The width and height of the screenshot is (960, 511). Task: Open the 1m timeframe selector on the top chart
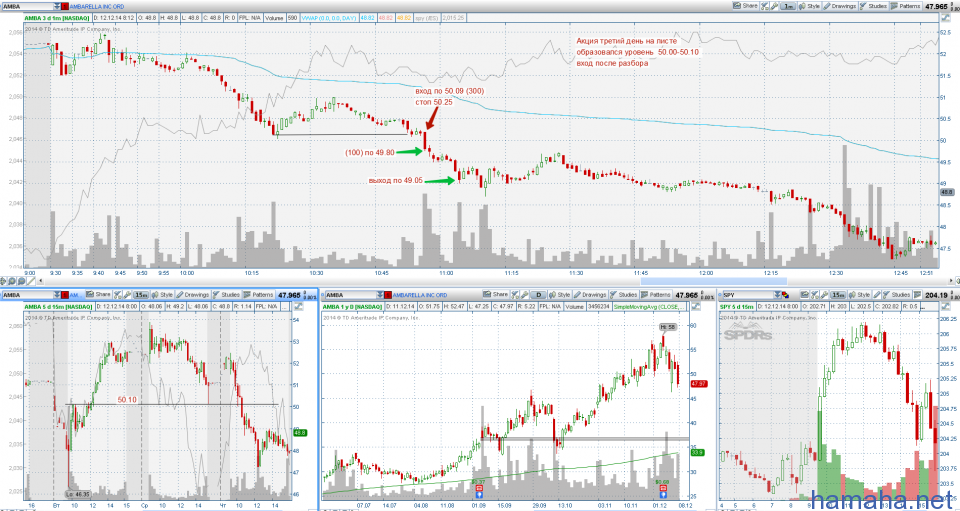tap(789, 6)
